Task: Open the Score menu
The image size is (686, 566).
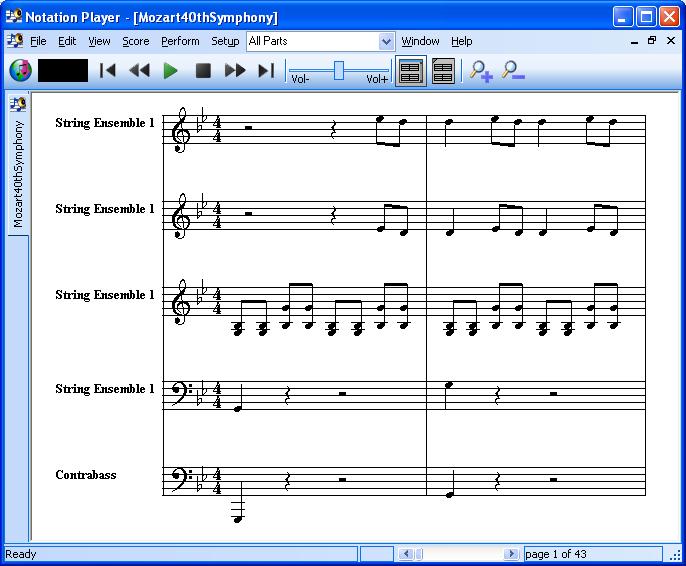Action: click(x=136, y=41)
